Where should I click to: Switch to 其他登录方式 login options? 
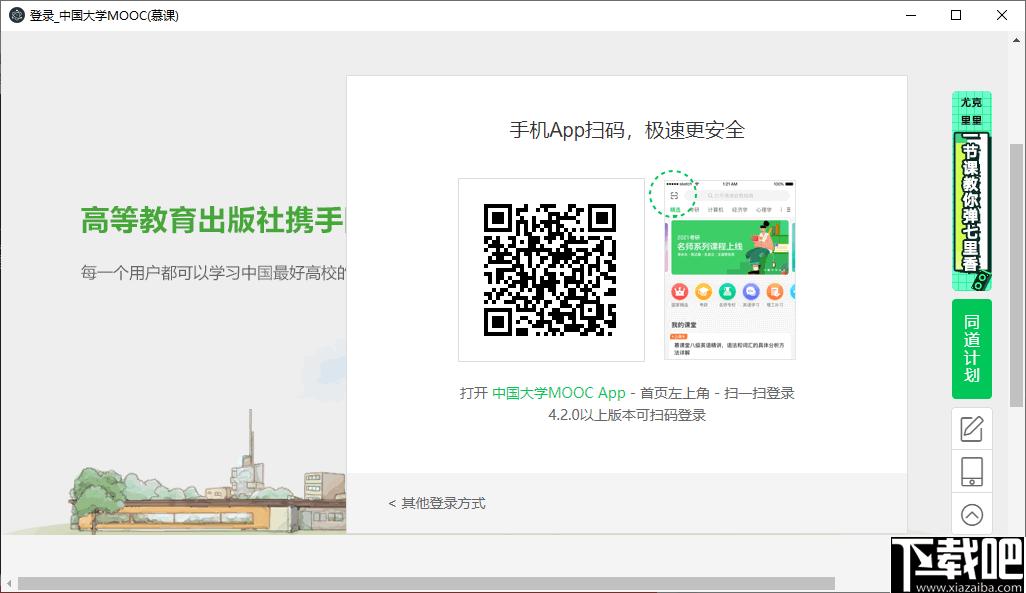coord(437,503)
